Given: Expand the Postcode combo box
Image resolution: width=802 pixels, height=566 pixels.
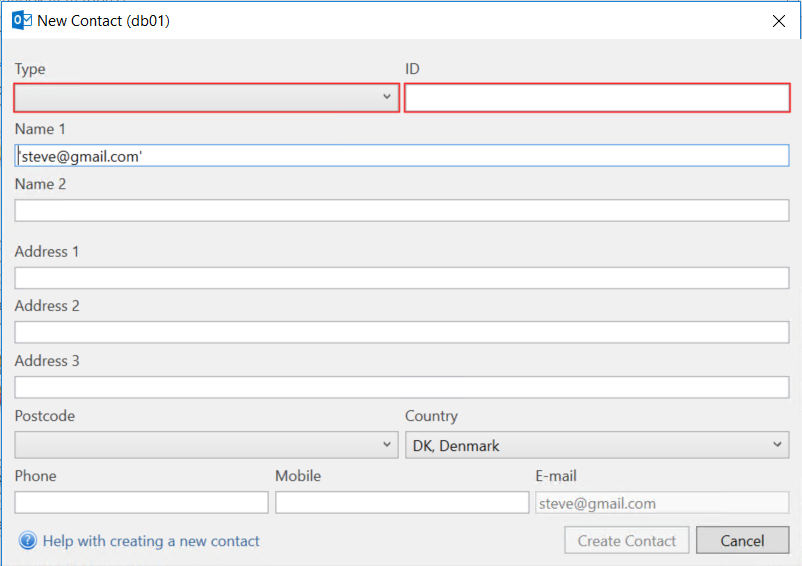Looking at the screenshot, I should tap(206, 444).
